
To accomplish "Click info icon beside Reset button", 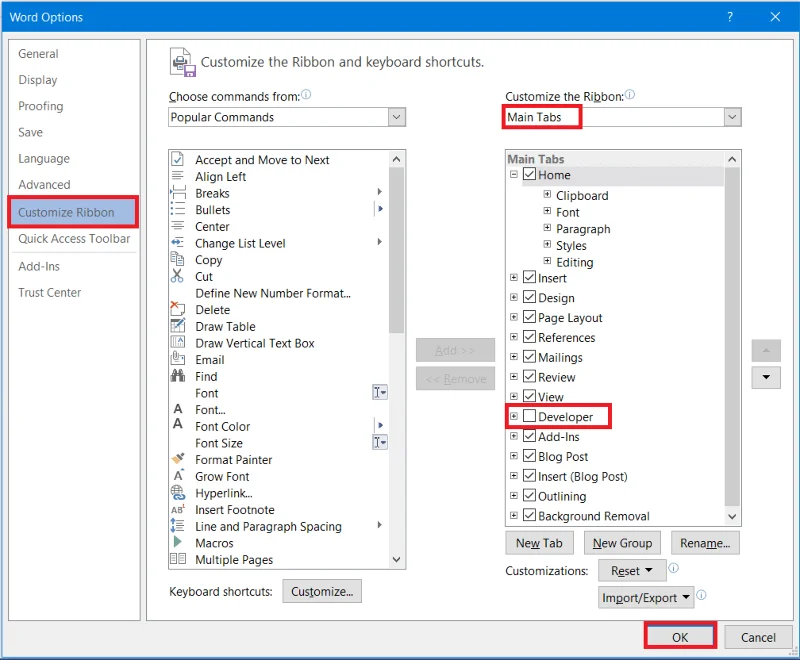I will pyautogui.click(x=673, y=568).
